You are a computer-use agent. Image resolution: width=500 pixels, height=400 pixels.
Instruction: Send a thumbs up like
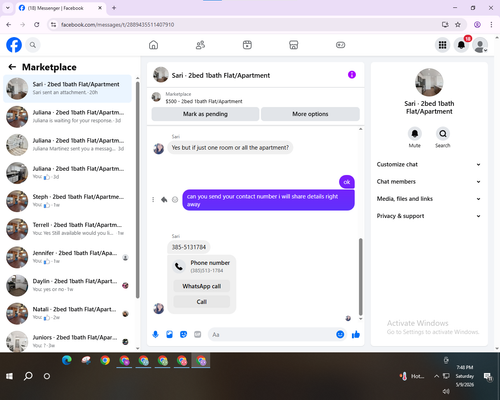356,334
